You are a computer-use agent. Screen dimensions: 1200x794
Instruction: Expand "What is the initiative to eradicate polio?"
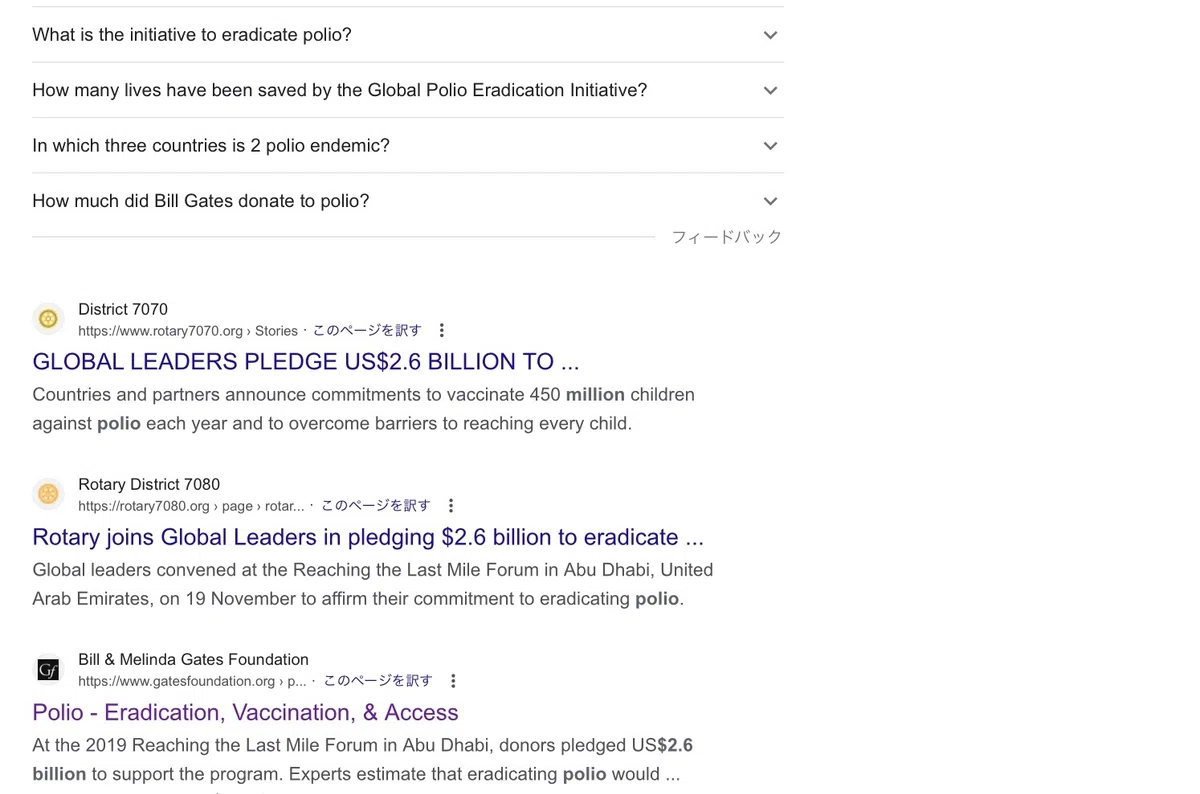[x=407, y=35]
